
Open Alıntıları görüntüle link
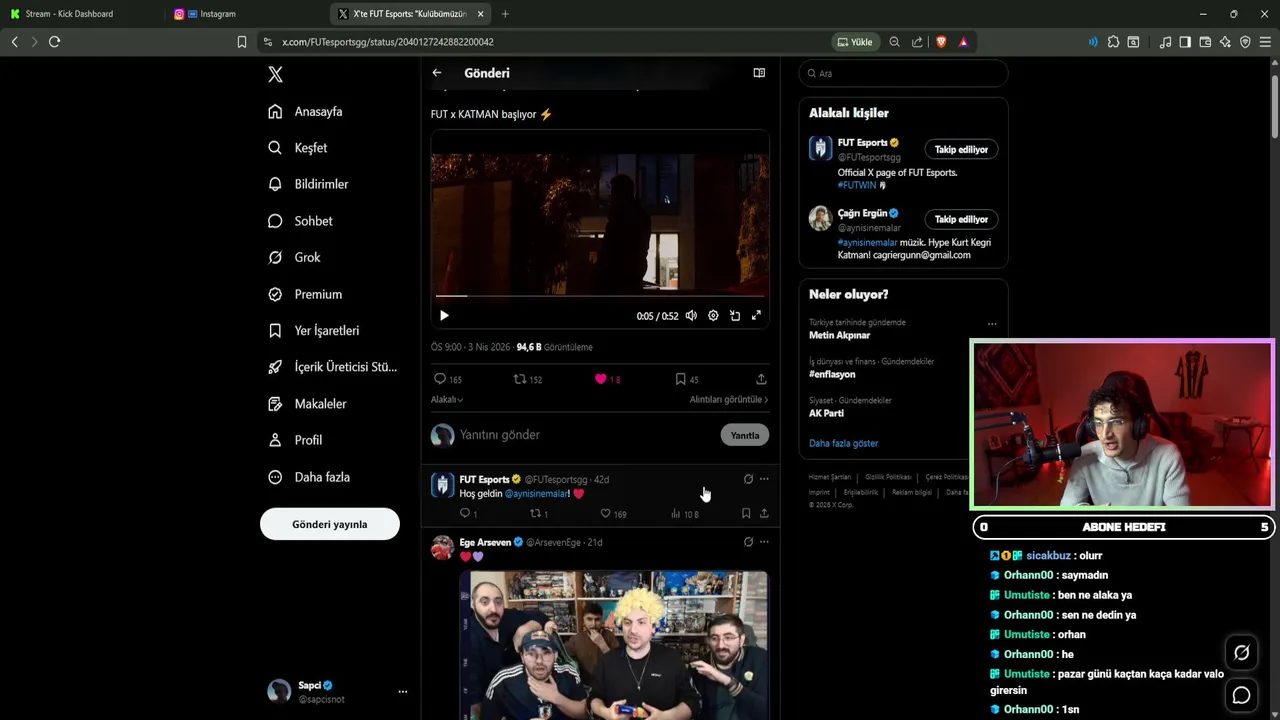pyautogui.click(x=729, y=399)
